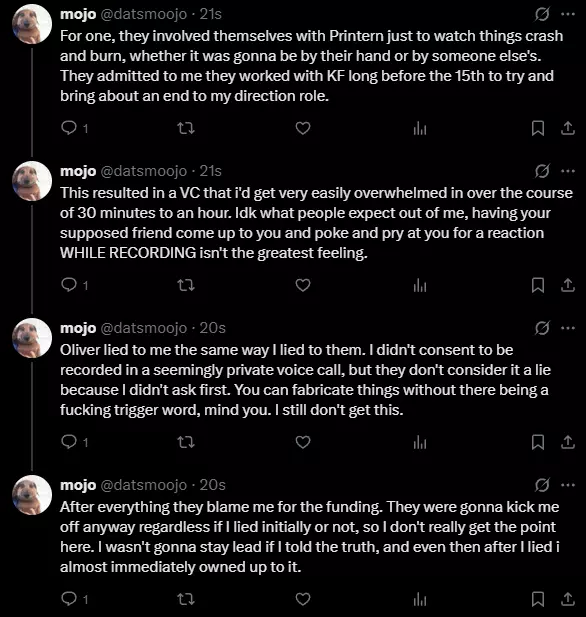Screen dimensions: 586x617
Task: Like the tweet about working with KF
Action: [x=303, y=128]
